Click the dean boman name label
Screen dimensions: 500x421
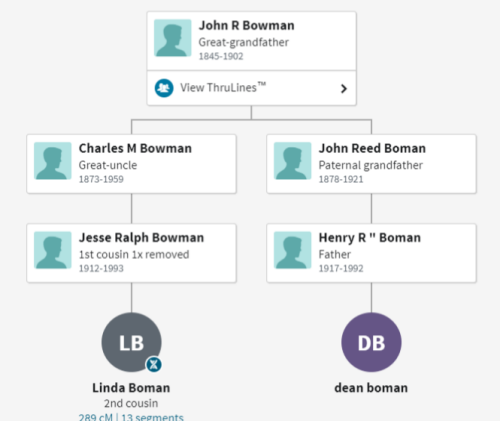(x=371, y=388)
